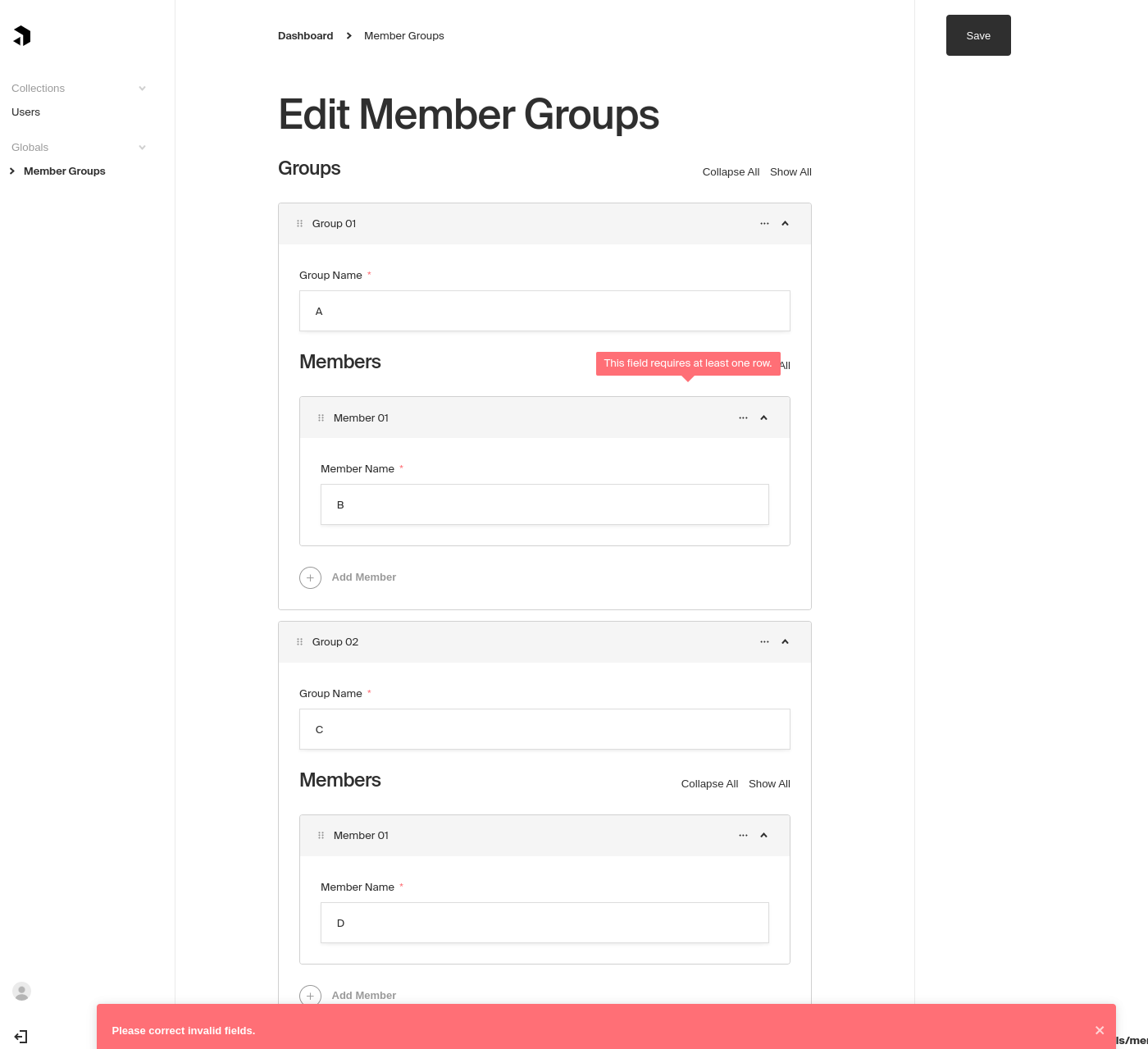Click the log out icon
This screenshot has height=1049, width=1148.
point(20,1037)
